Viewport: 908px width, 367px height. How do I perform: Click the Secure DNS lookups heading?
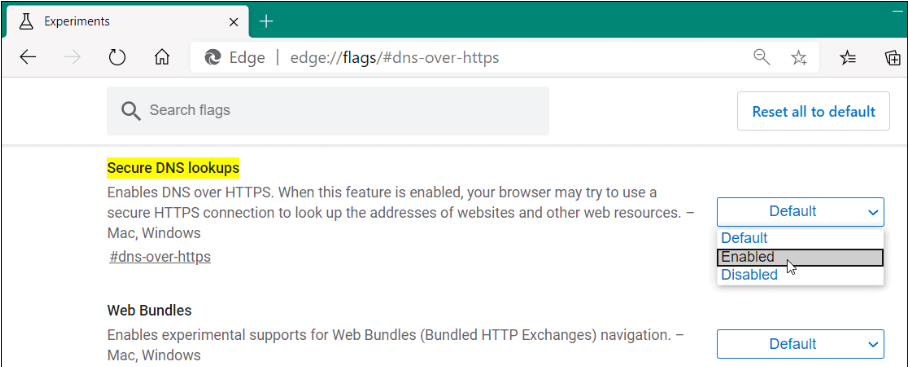pyautogui.click(x=173, y=168)
